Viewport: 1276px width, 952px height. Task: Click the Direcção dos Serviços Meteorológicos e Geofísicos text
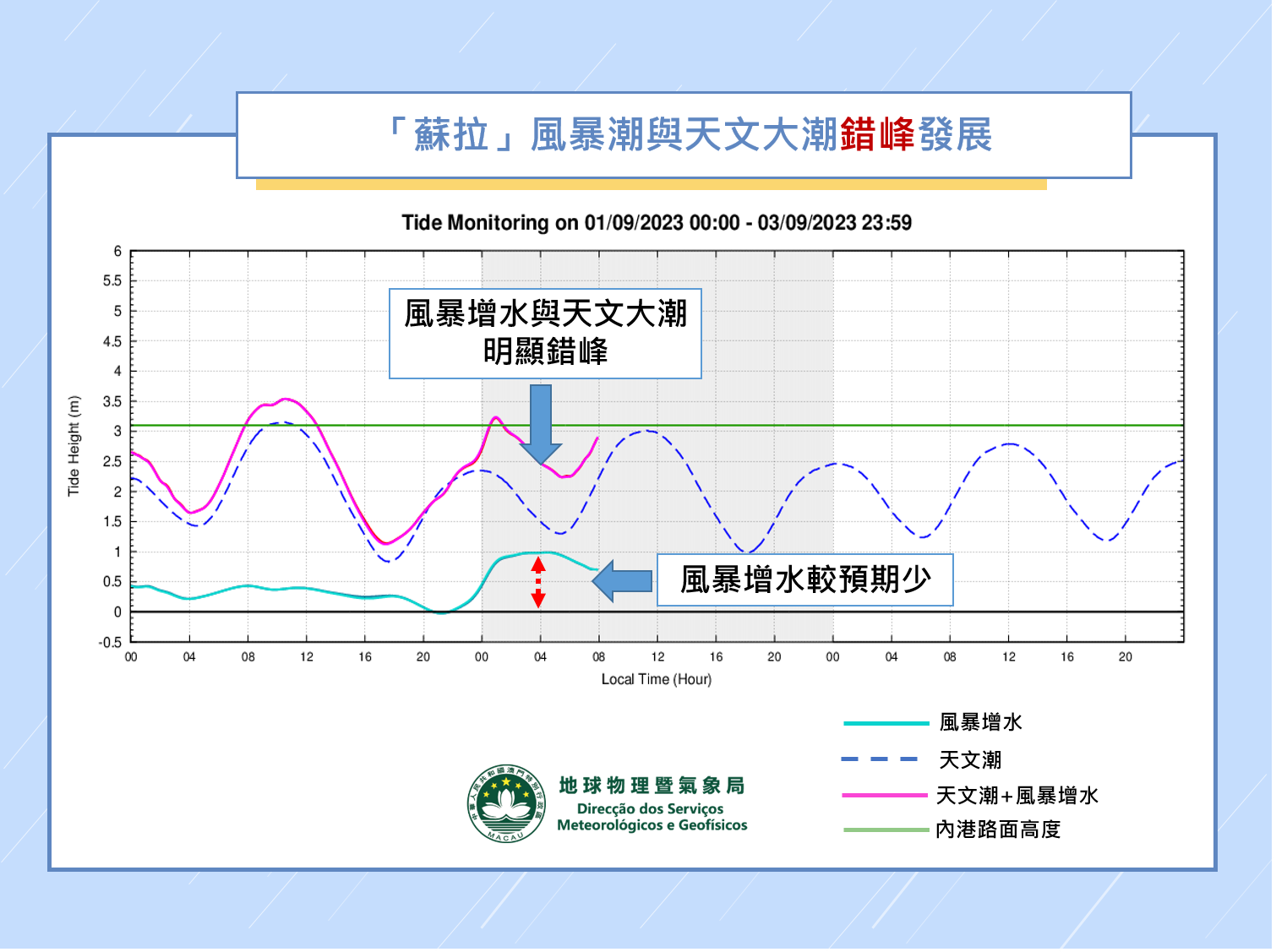pyautogui.click(x=652, y=817)
